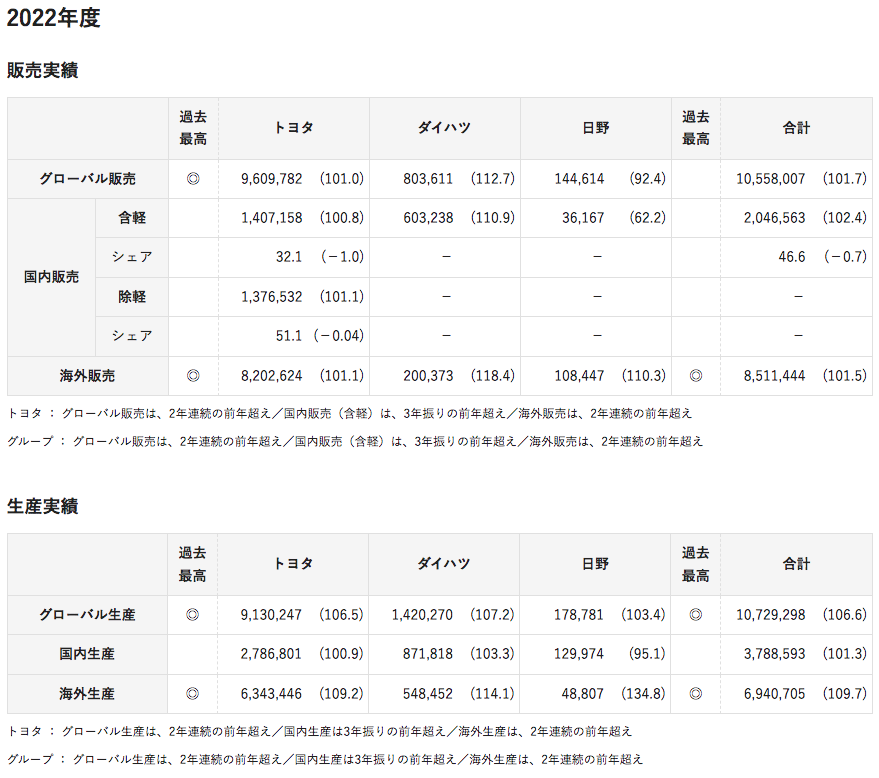Click the 2022年度 page heading
This screenshot has height=778, width=879.
(54, 18)
